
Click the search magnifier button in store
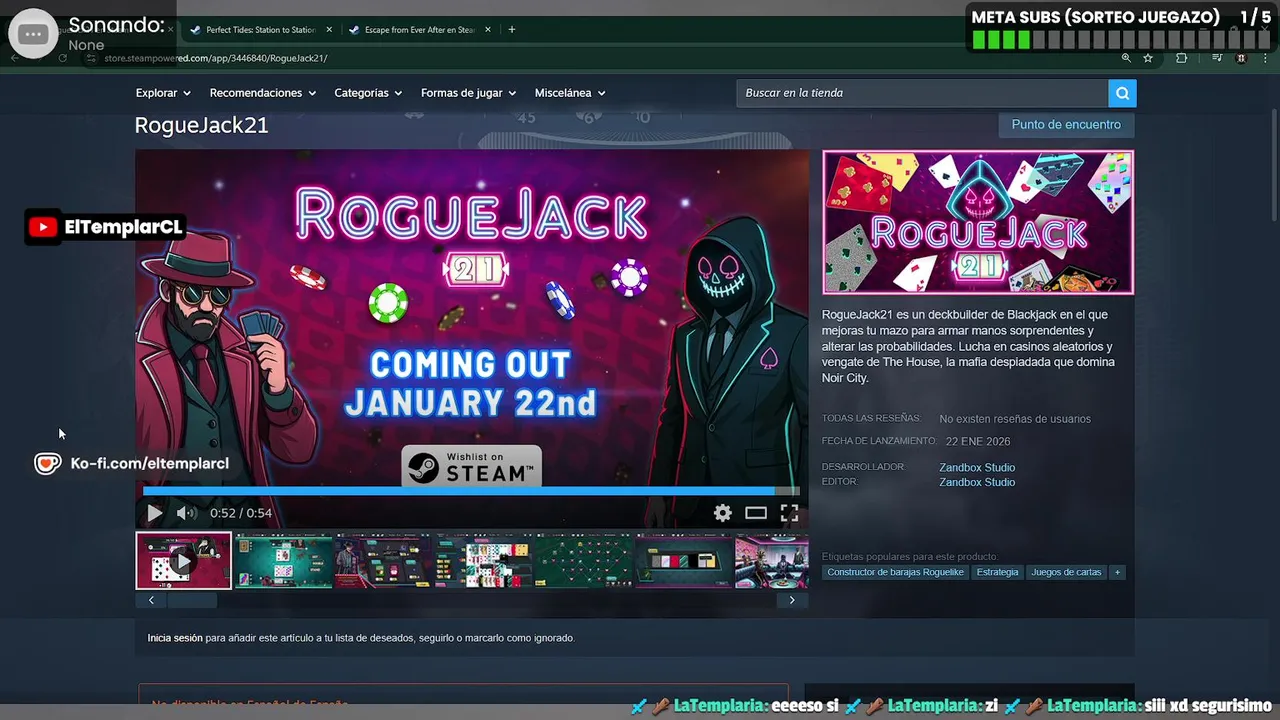coord(1122,93)
